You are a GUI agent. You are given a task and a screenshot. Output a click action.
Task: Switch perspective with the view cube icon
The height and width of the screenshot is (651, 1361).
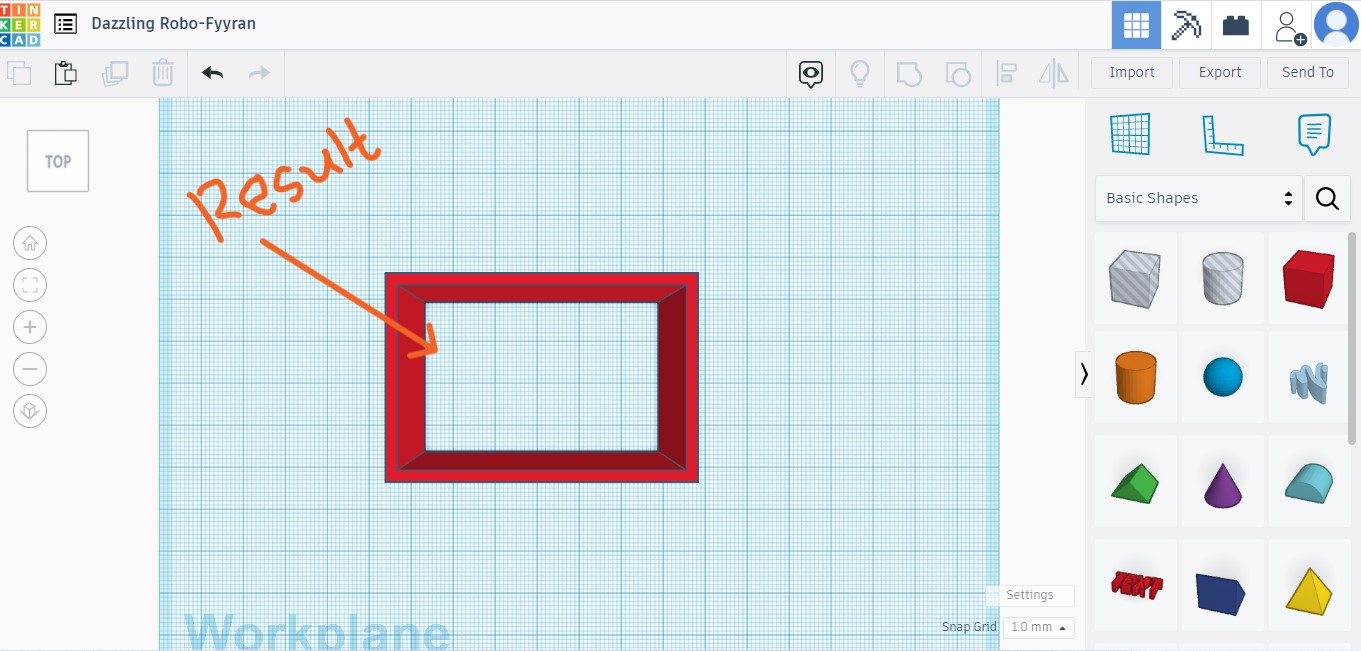(30, 411)
